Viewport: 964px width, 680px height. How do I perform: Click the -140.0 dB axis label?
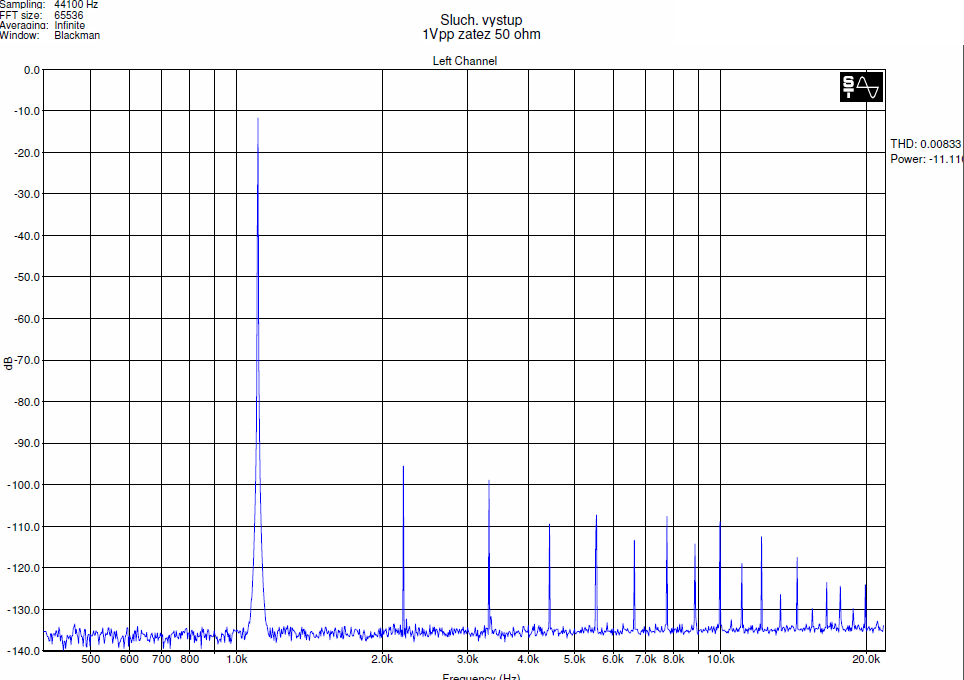pos(24,650)
